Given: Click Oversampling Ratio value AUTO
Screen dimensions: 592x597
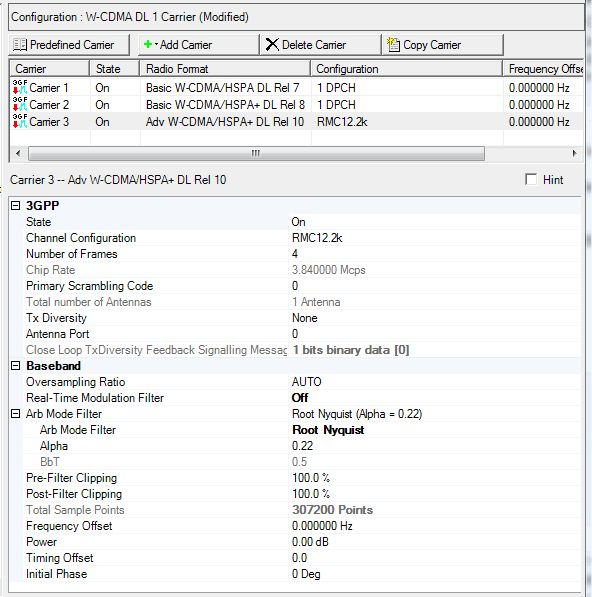Looking at the screenshot, I should pos(306,382).
